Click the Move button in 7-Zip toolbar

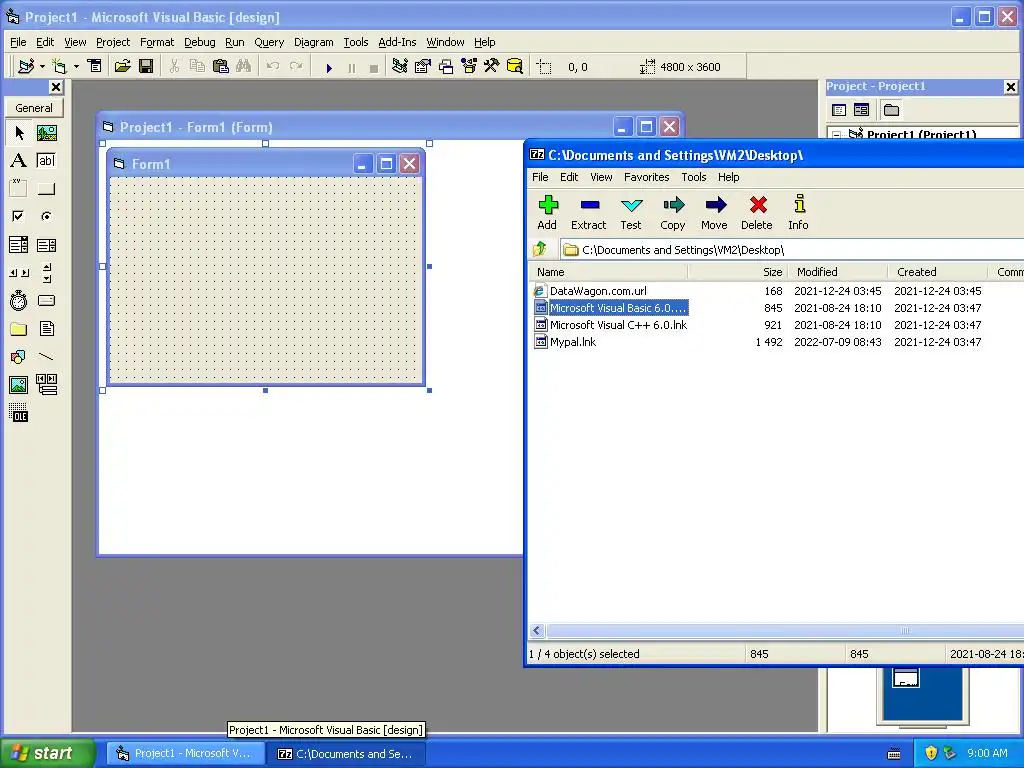[x=714, y=213]
